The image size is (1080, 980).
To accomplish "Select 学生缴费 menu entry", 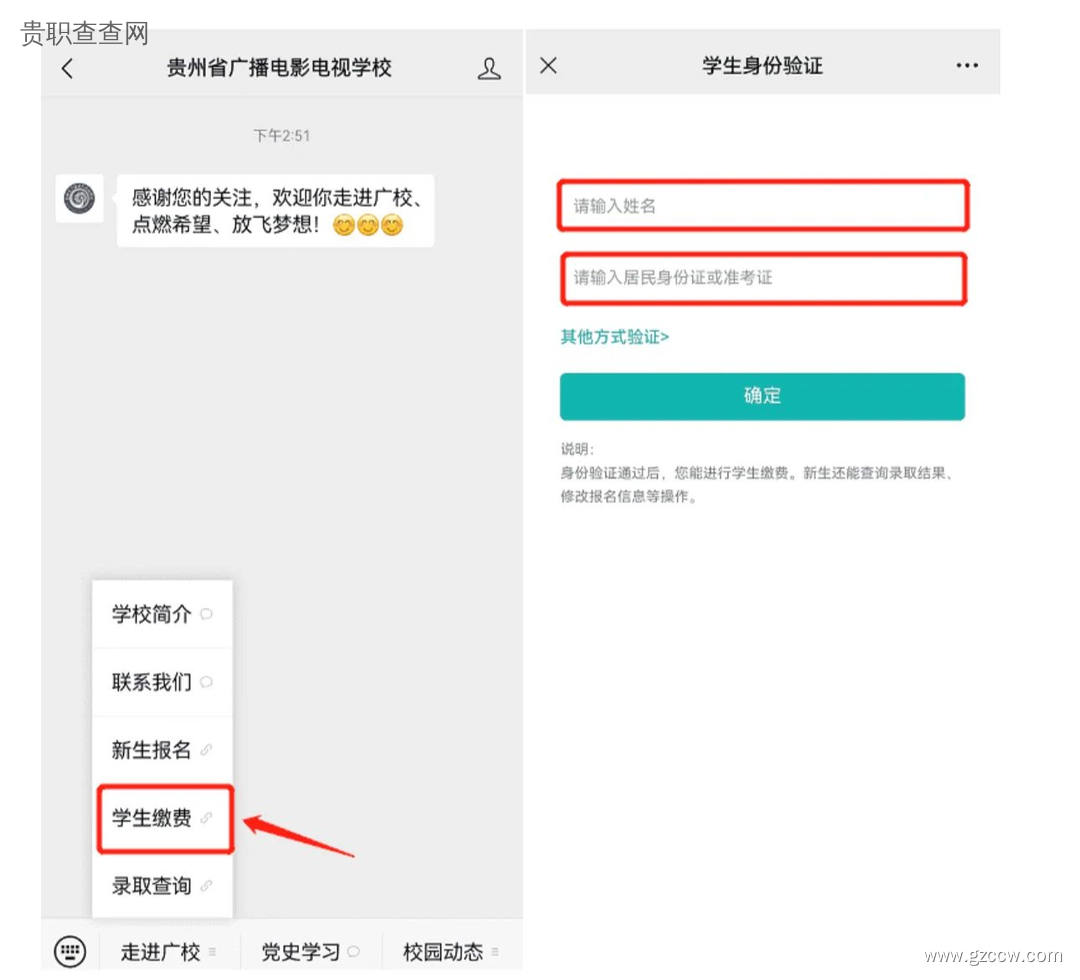I will tap(165, 818).
